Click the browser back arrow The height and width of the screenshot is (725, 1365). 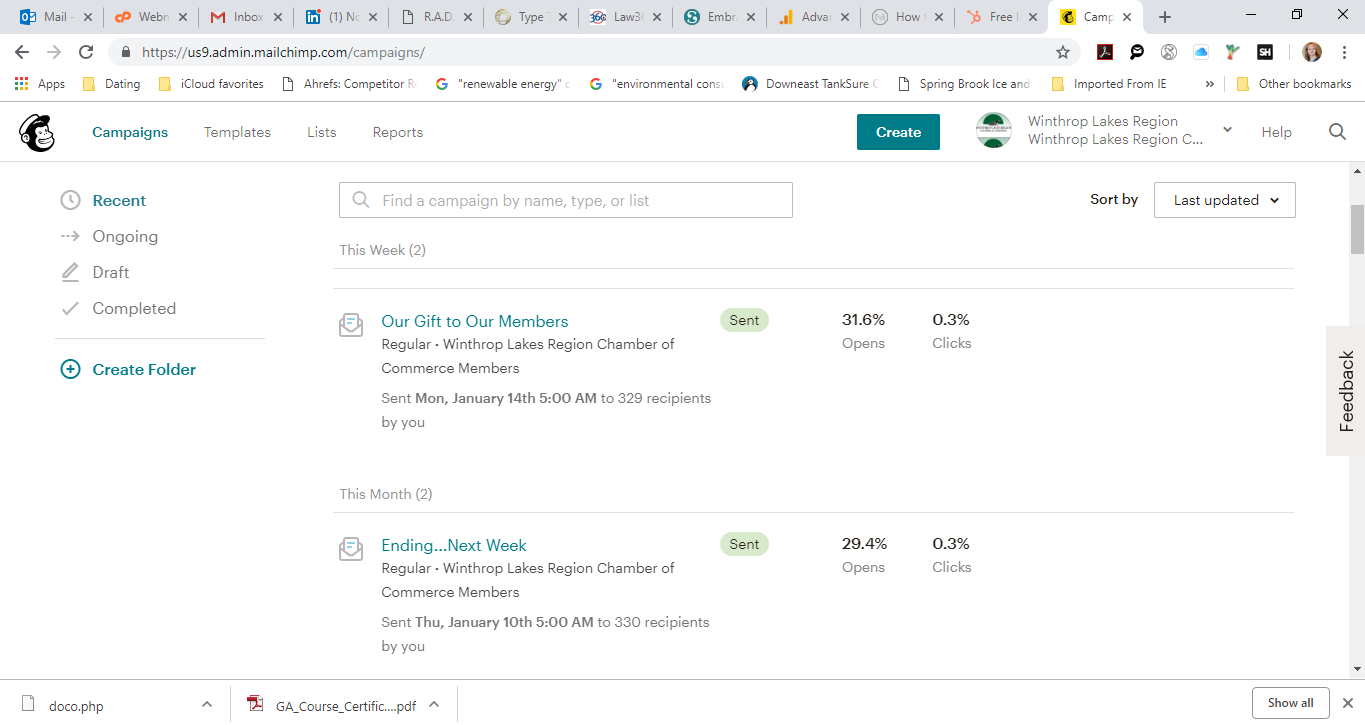tap(22, 52)
